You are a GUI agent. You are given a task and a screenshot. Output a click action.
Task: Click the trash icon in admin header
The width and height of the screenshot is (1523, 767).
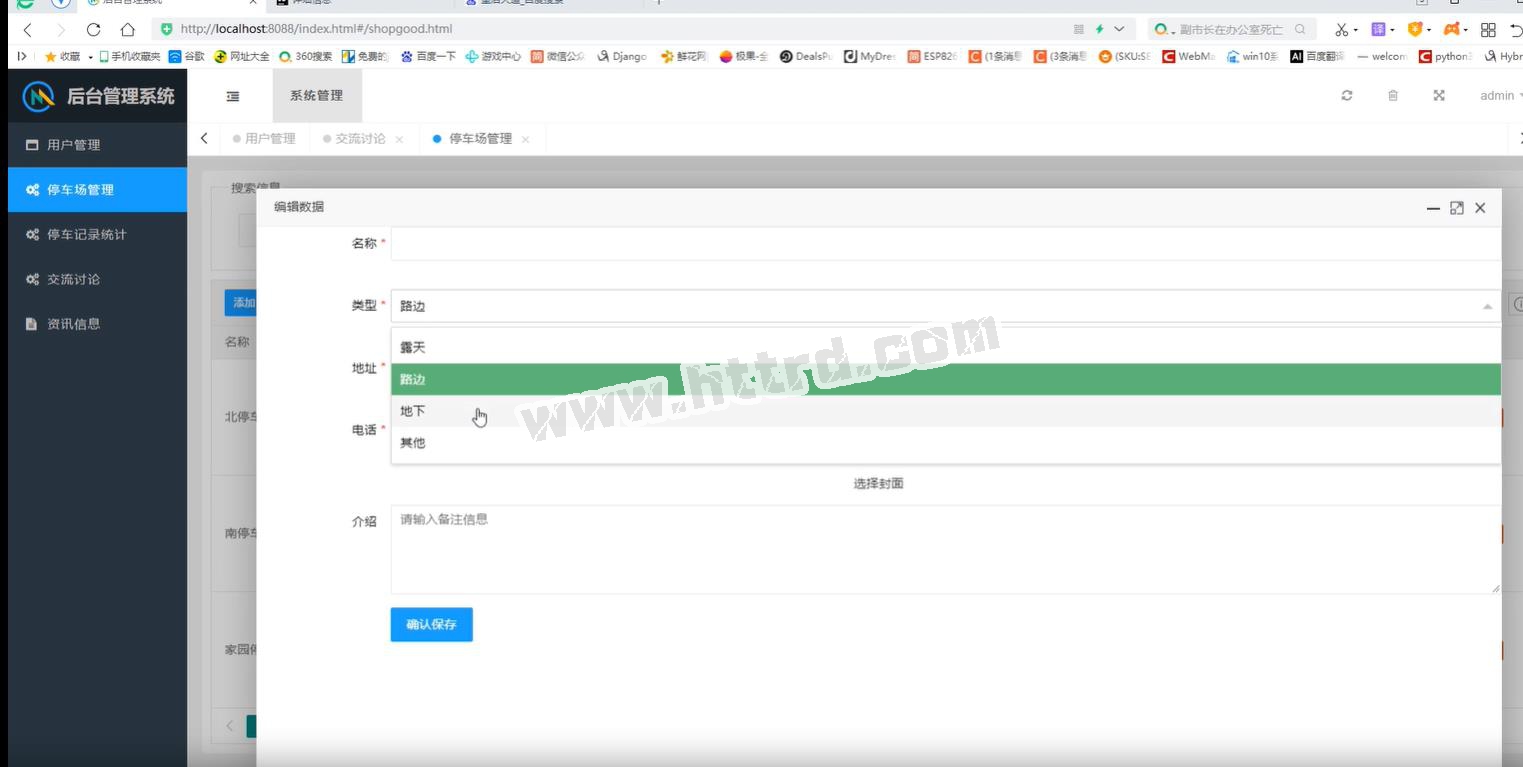(x=1393, y=96)
